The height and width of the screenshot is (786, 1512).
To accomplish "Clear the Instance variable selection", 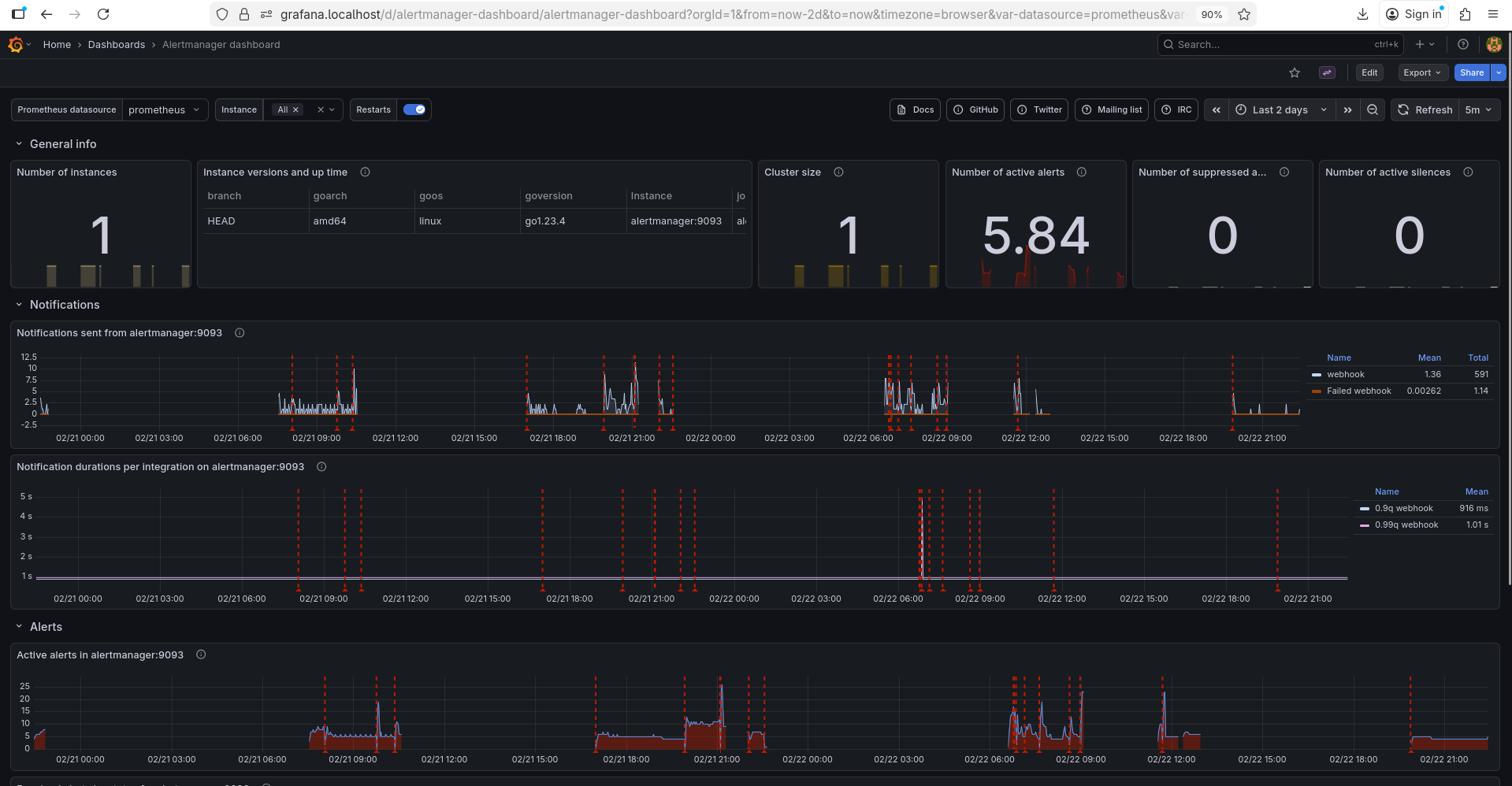I will point(321,110).
